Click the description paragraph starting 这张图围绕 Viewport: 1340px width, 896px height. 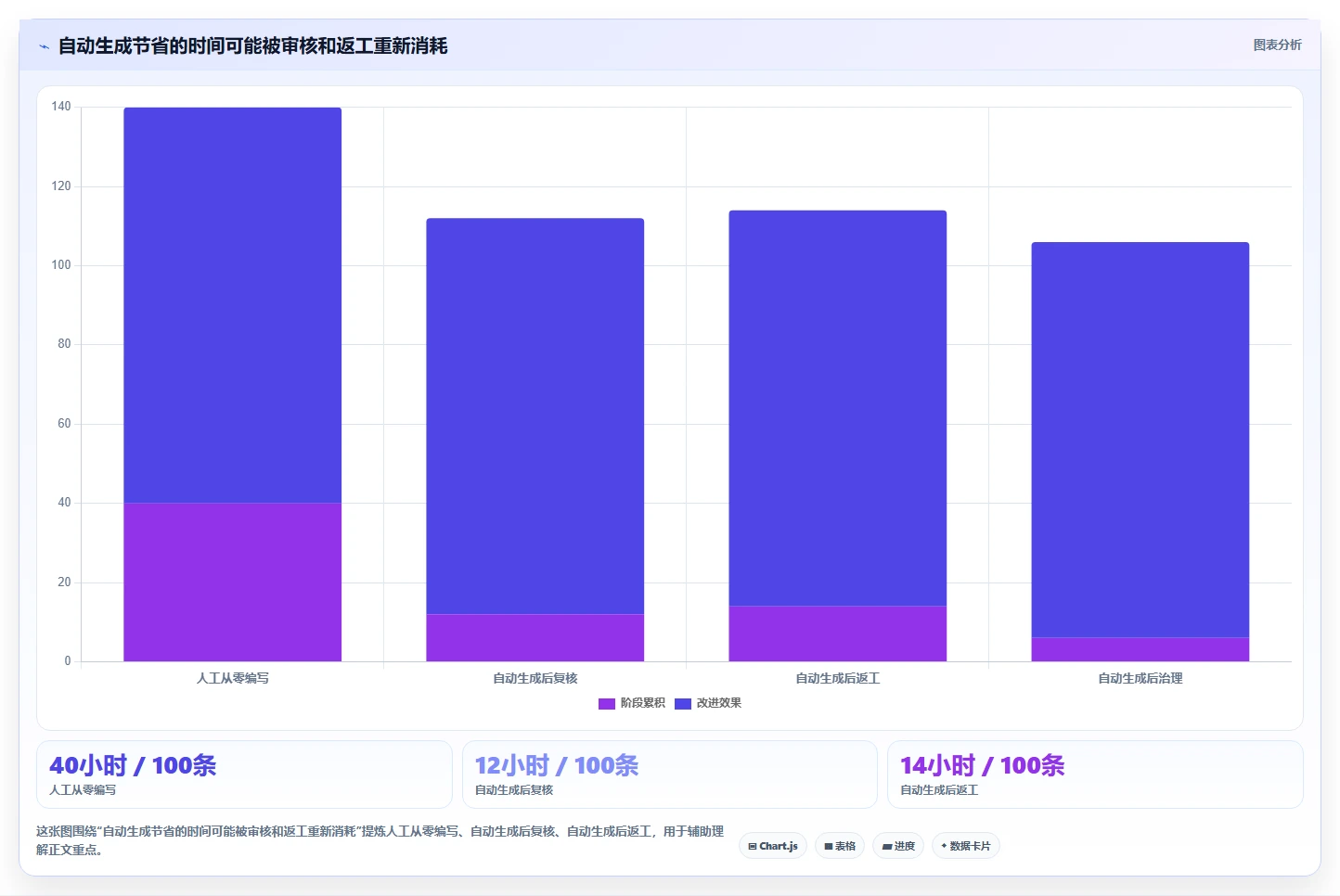coord(380,840)
